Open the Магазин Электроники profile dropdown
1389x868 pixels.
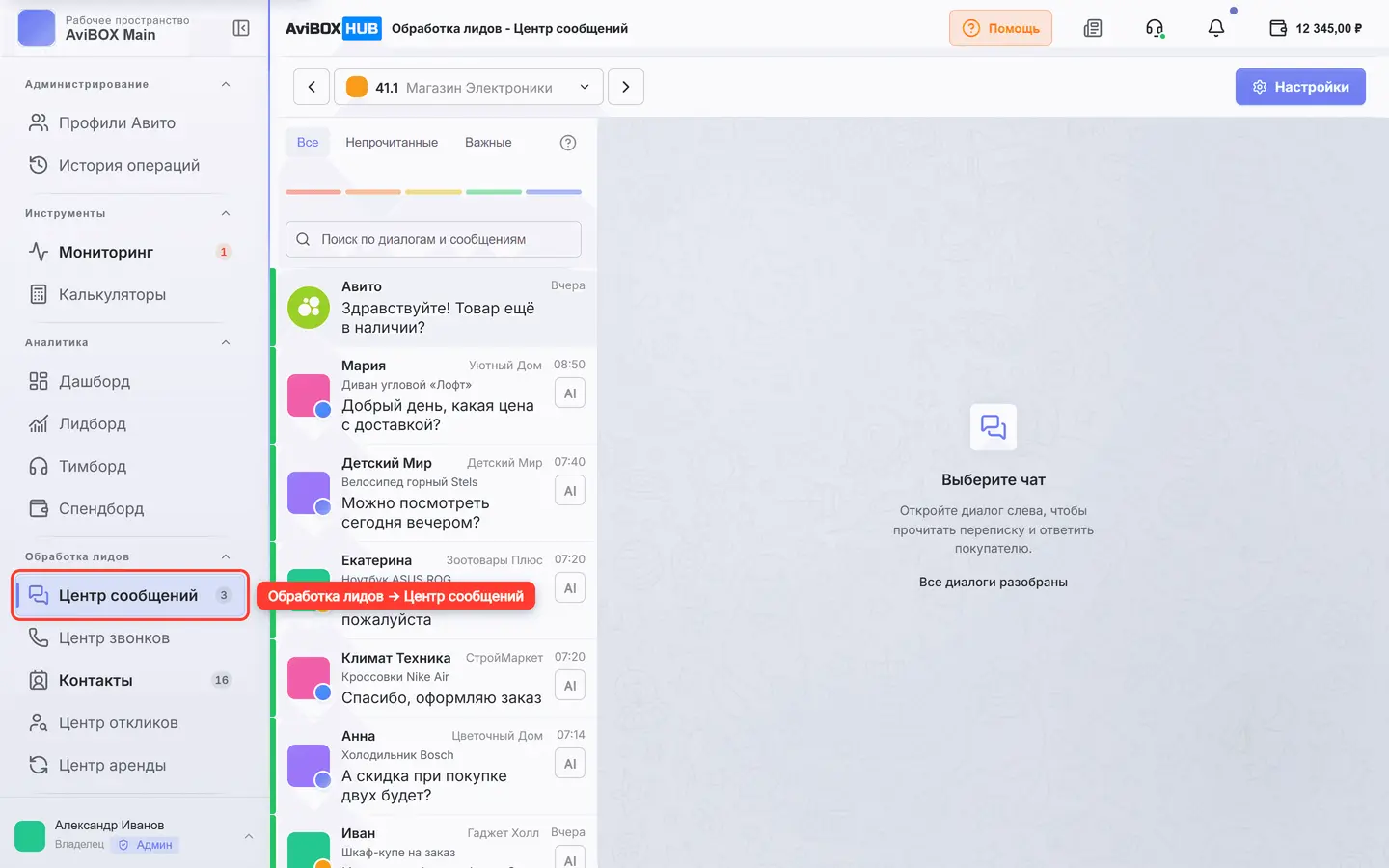pyautogui.click(x=469, y=87)
